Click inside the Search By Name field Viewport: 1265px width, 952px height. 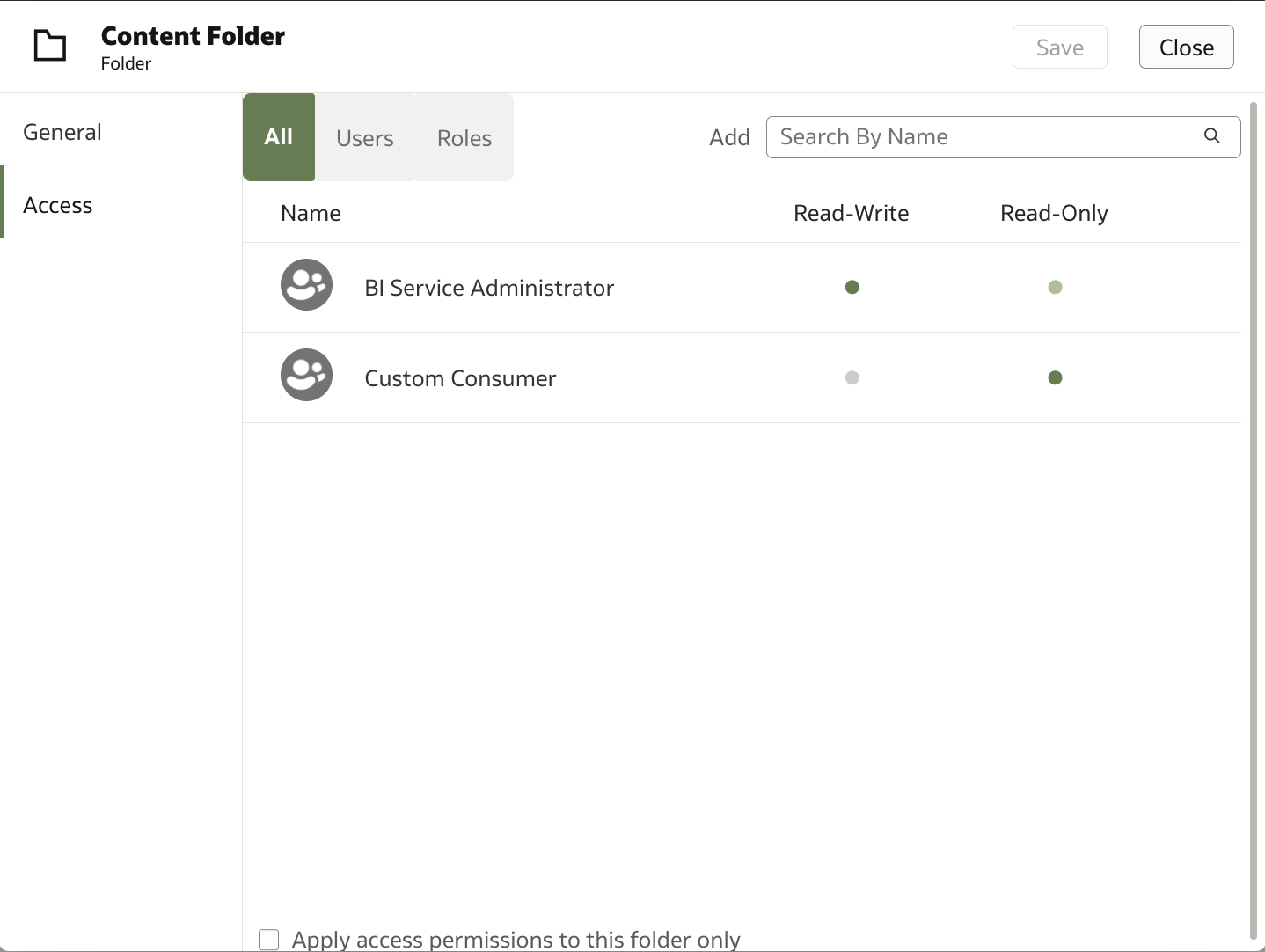click(x=968, y=136)
